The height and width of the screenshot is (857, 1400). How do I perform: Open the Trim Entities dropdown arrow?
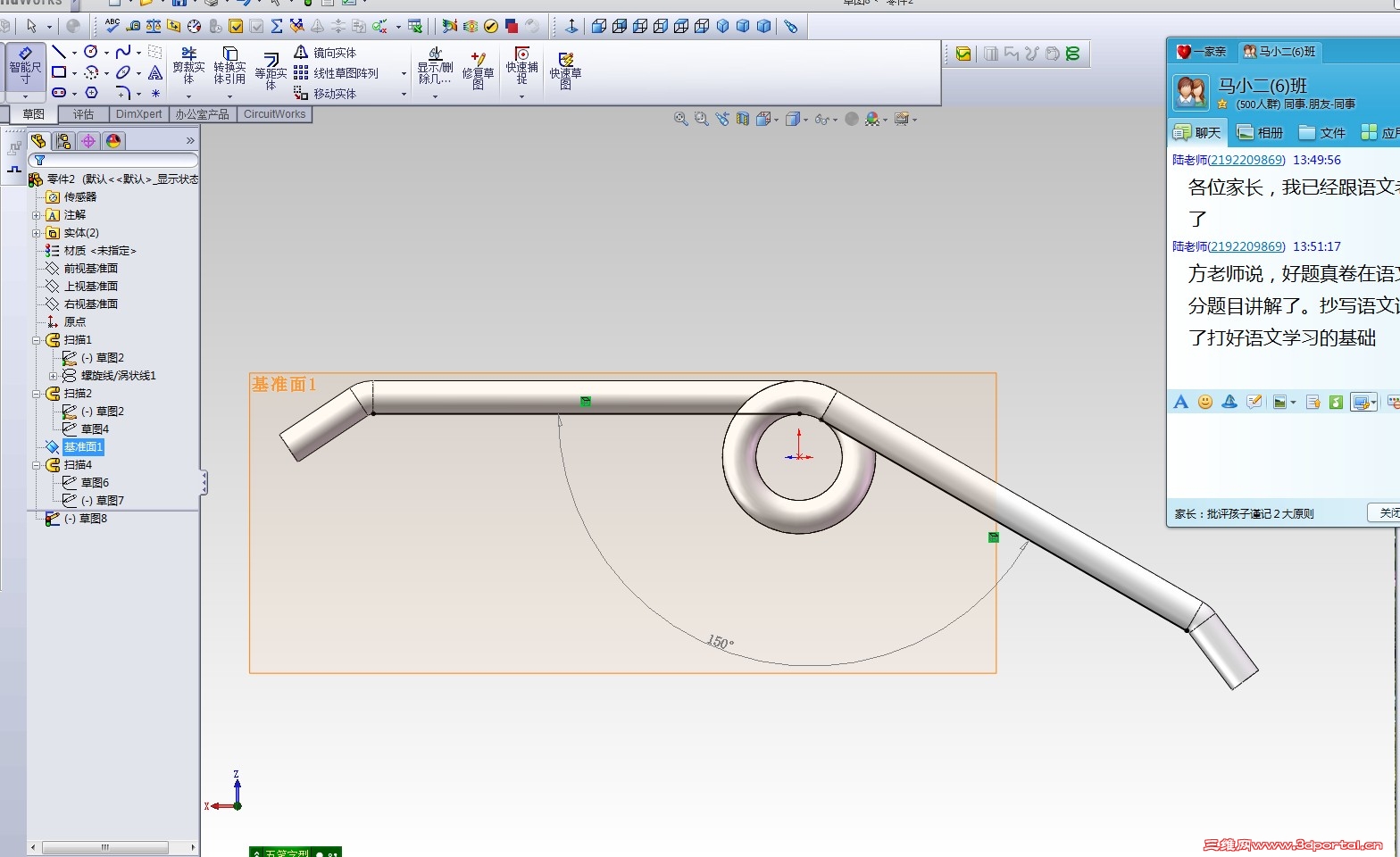tap(188, 96)
